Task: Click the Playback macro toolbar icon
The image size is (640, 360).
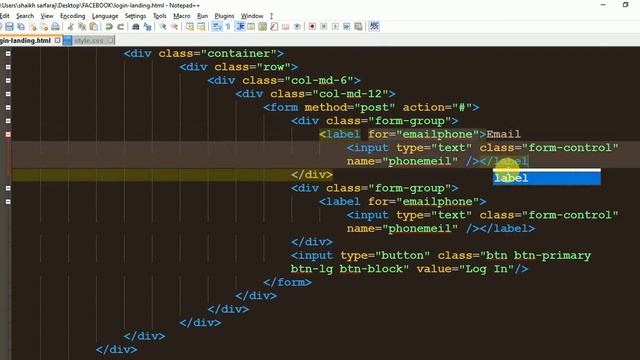Action: click(335, 27)
